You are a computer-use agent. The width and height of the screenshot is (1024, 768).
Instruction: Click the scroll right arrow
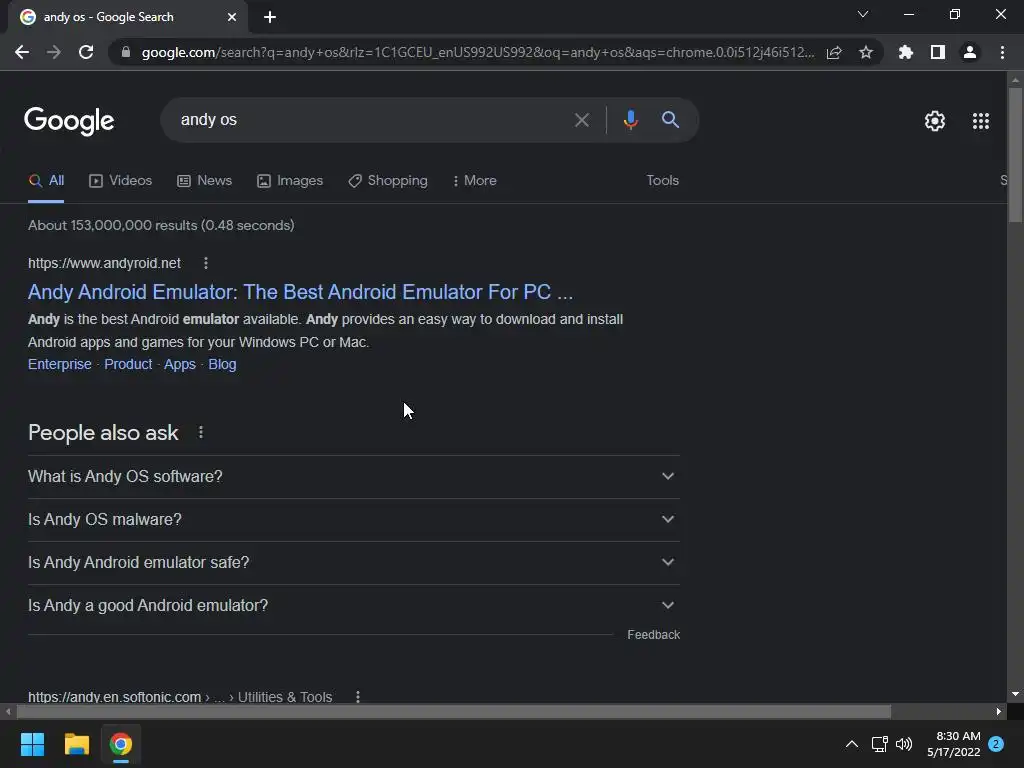pos(999,711)
